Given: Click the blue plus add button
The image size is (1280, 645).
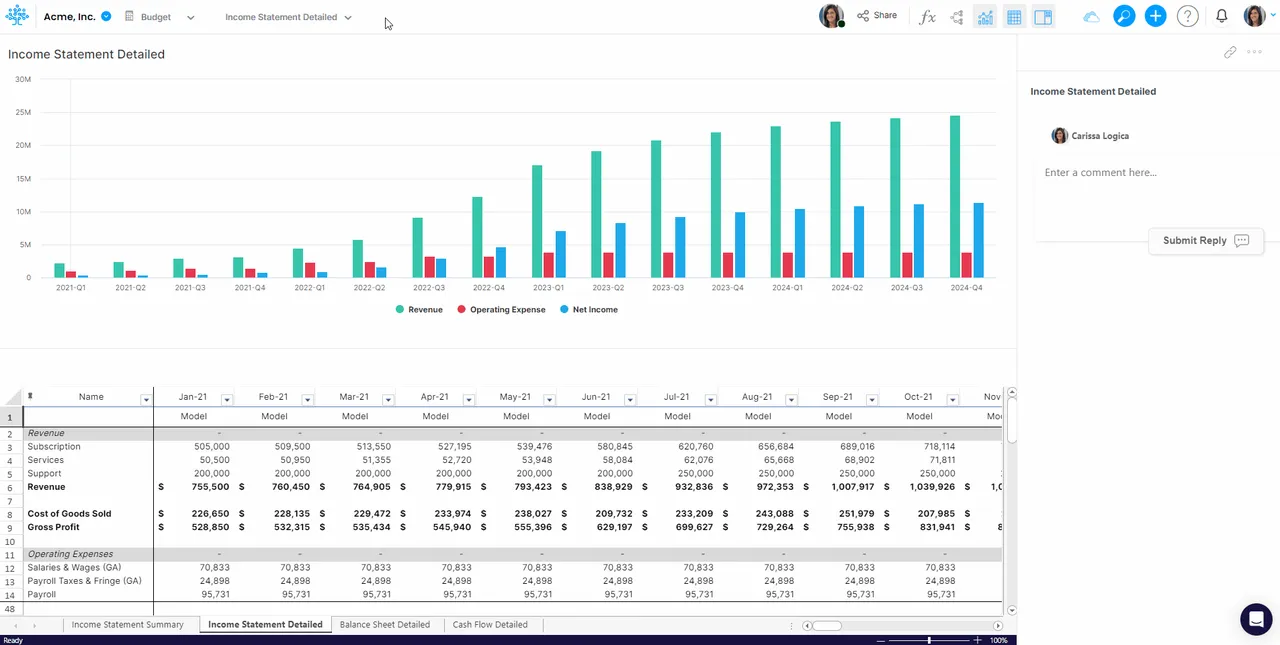Looking at the screenshot, I should (x=1155, y=16).
